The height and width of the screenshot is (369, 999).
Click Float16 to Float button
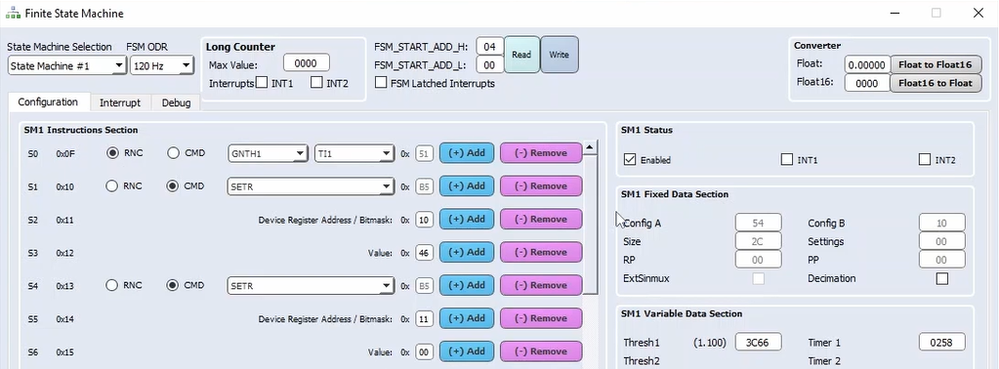[x=935, y=83]
